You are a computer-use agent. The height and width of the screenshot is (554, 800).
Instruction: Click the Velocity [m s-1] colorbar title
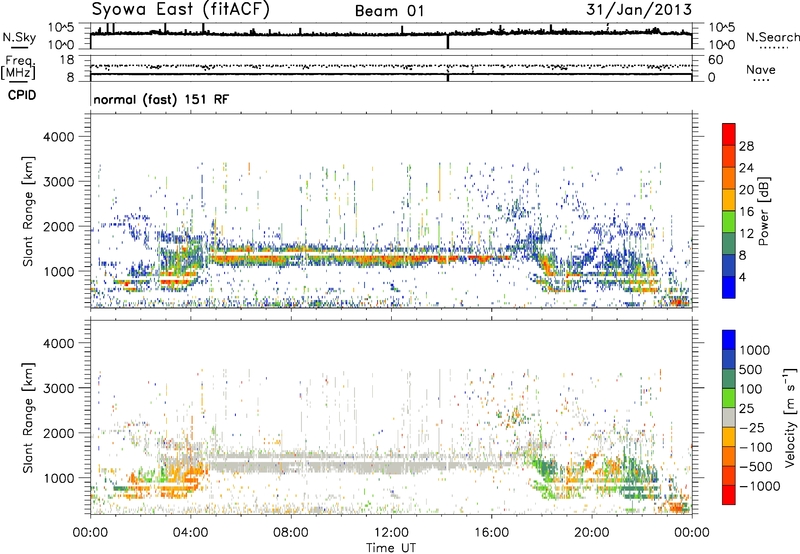point(790,417)
